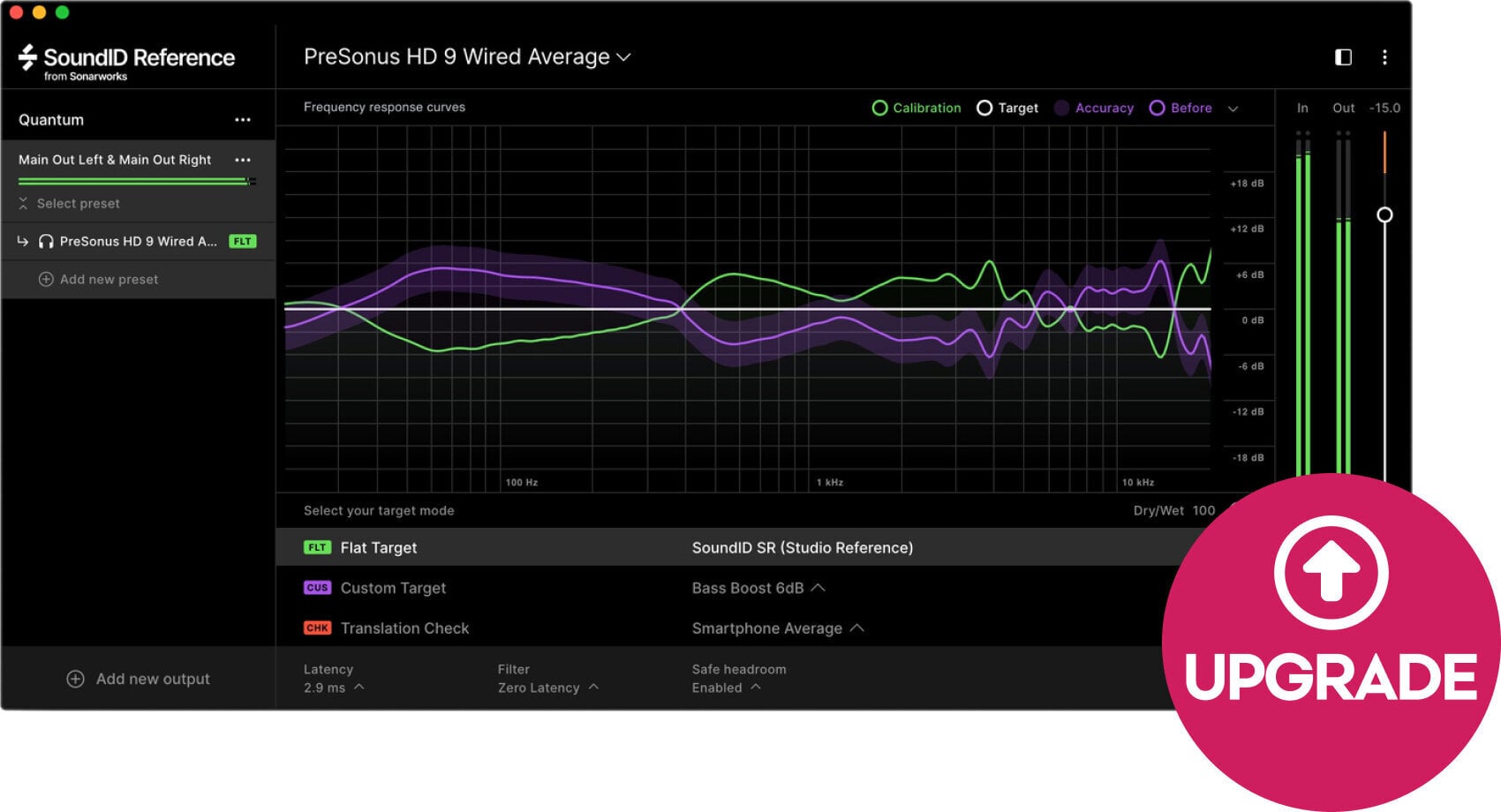Open the Quantum options menu
The width and height of the screenshot is (1501, 812).
[244, 118]
